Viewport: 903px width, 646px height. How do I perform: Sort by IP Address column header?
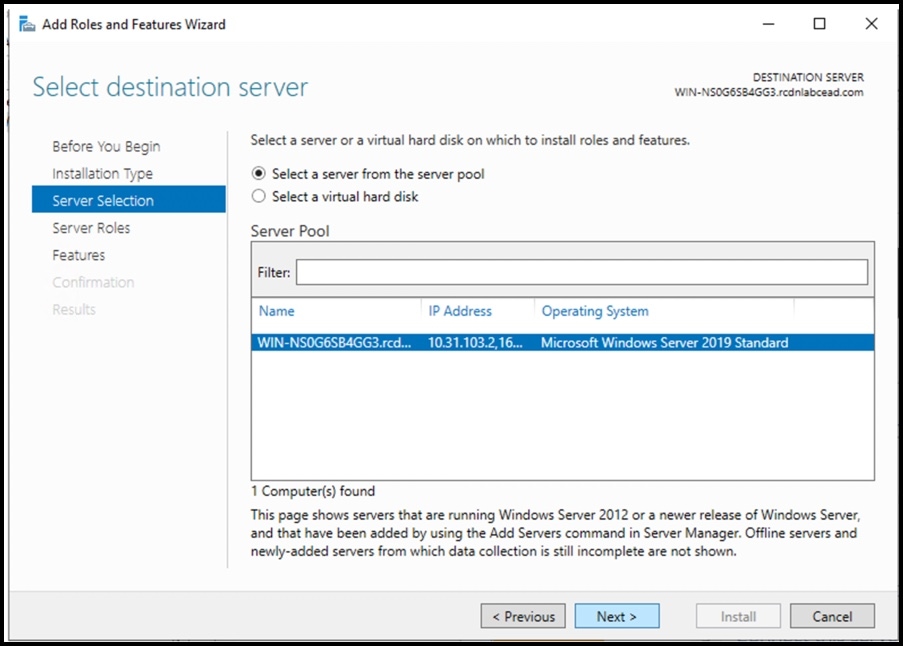click(x=460, y=311)
